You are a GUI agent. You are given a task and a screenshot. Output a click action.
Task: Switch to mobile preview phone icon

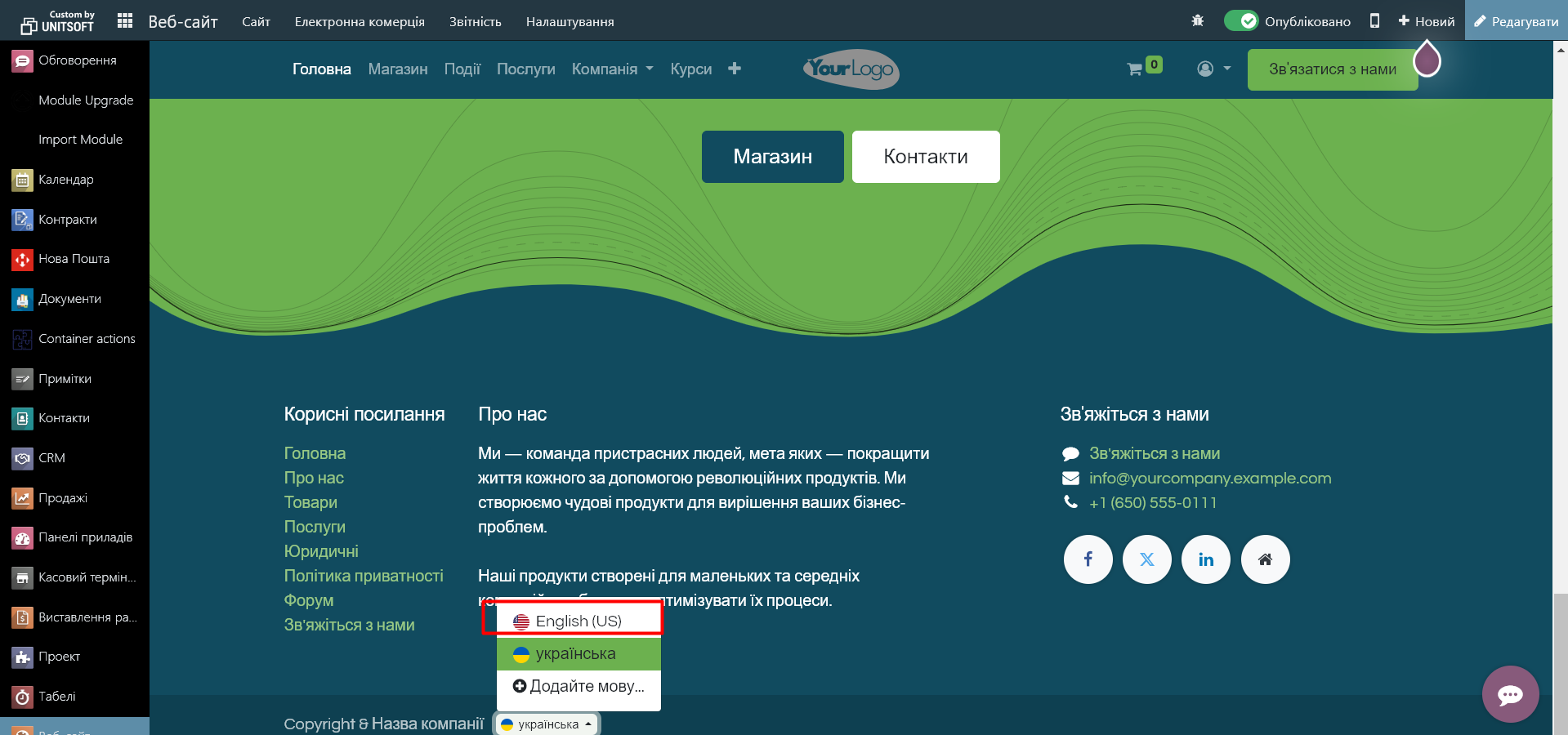pyautogui.click(x=1374, y=21)
